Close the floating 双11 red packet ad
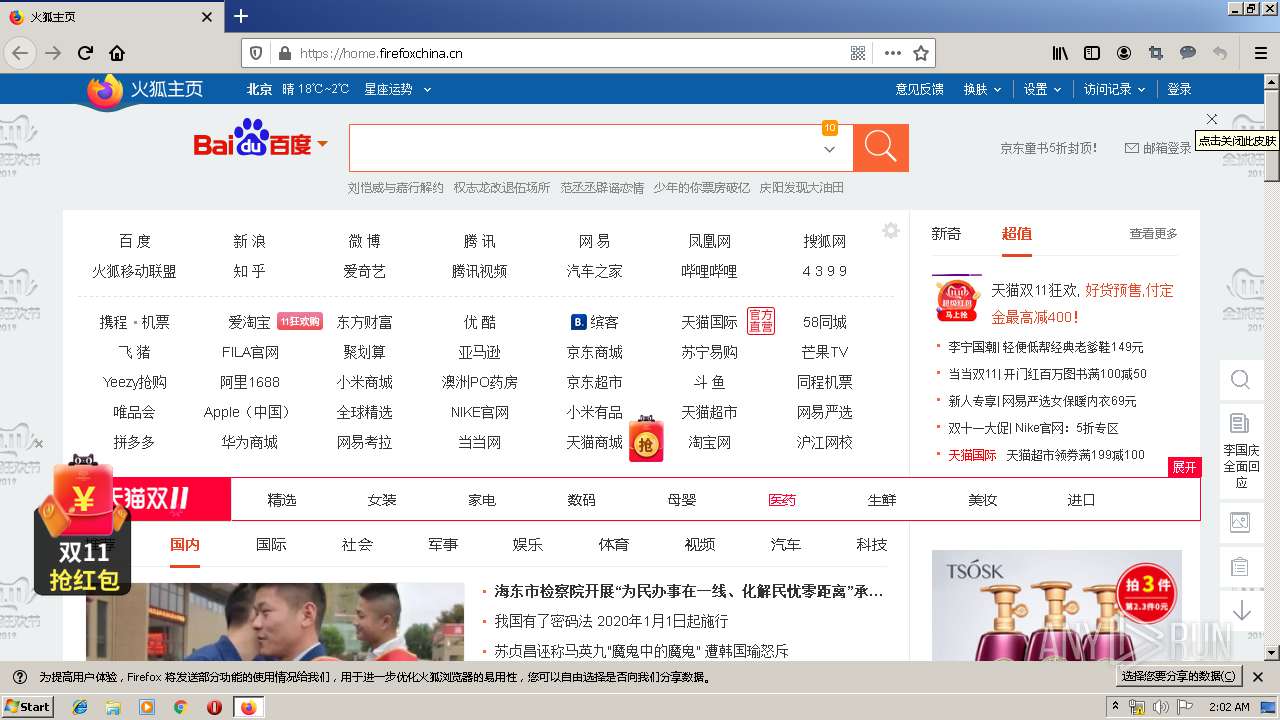This screenshot has width=1280, height=720. (38, 444)
